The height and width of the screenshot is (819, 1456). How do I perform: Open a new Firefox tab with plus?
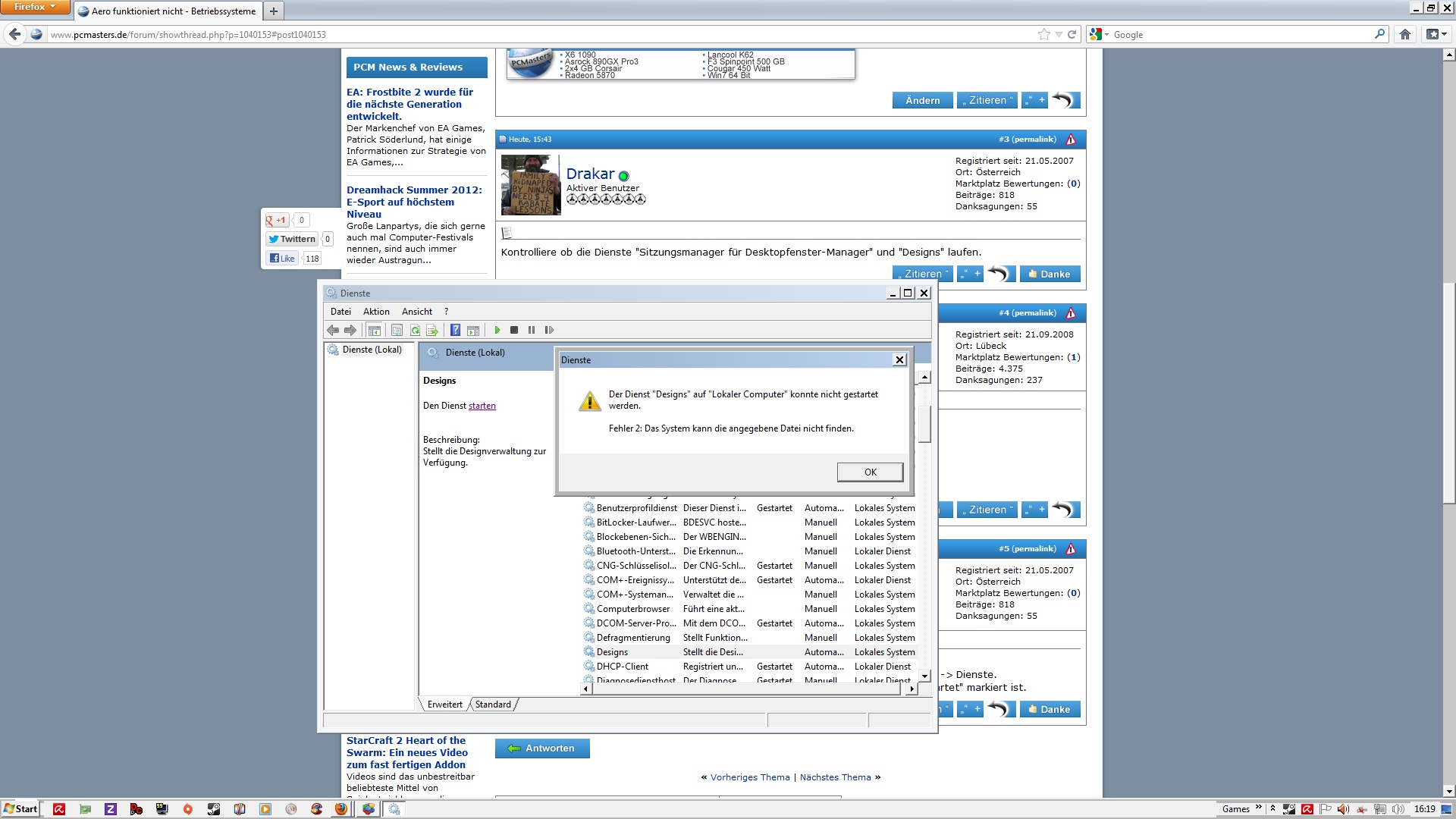click(274, 11)
